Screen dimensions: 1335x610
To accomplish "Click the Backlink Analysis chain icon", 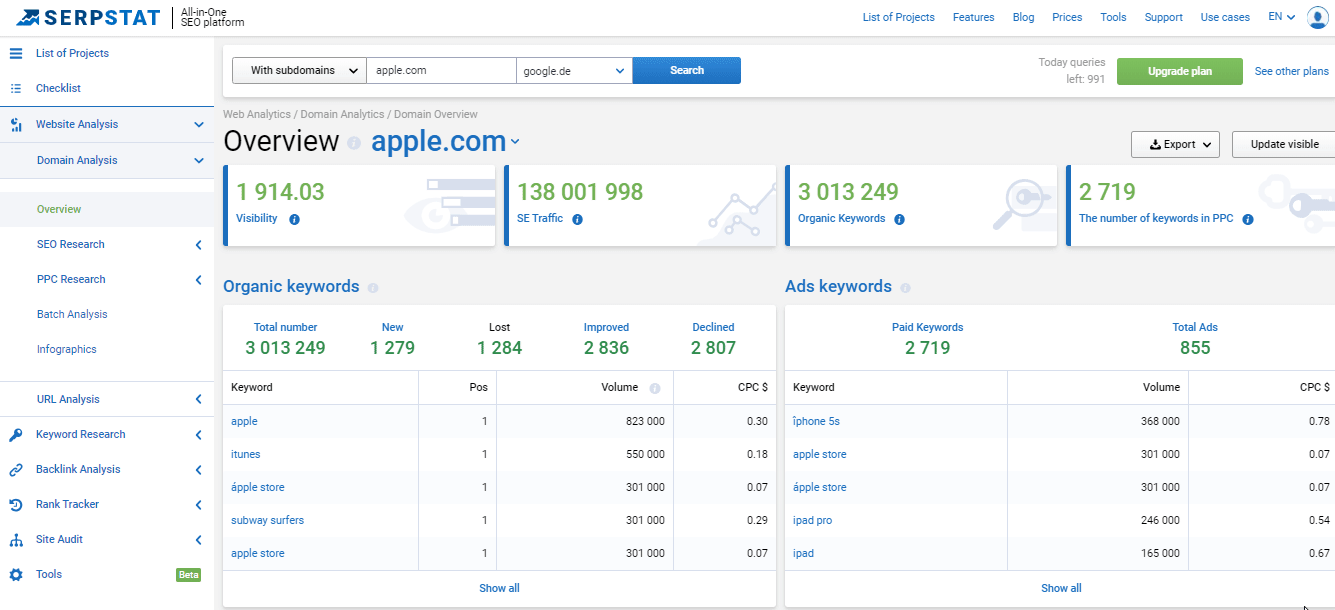I will click(16, 469).
